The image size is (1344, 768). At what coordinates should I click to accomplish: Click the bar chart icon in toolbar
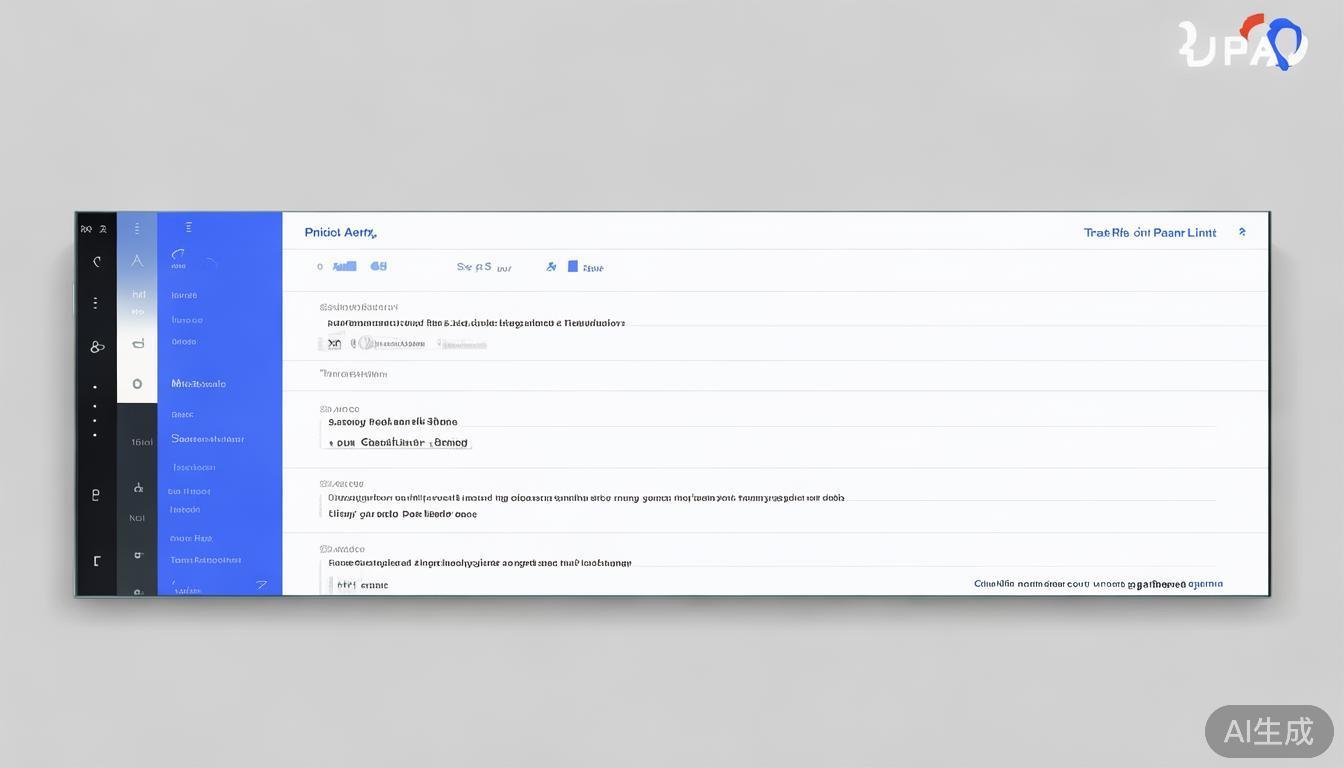click(x=344, y=267)
